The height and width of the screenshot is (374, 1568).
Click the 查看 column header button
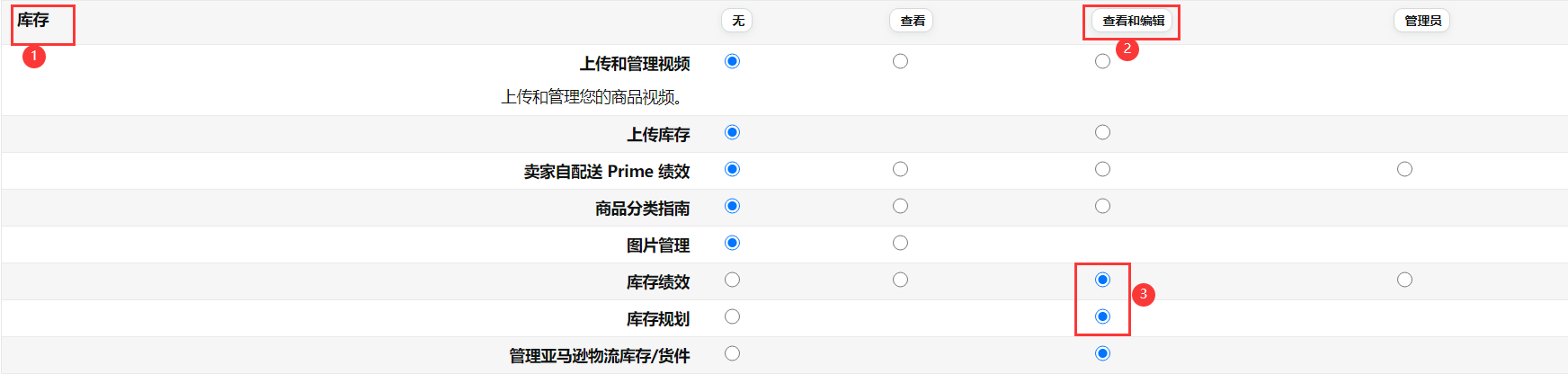click(912, 21)
